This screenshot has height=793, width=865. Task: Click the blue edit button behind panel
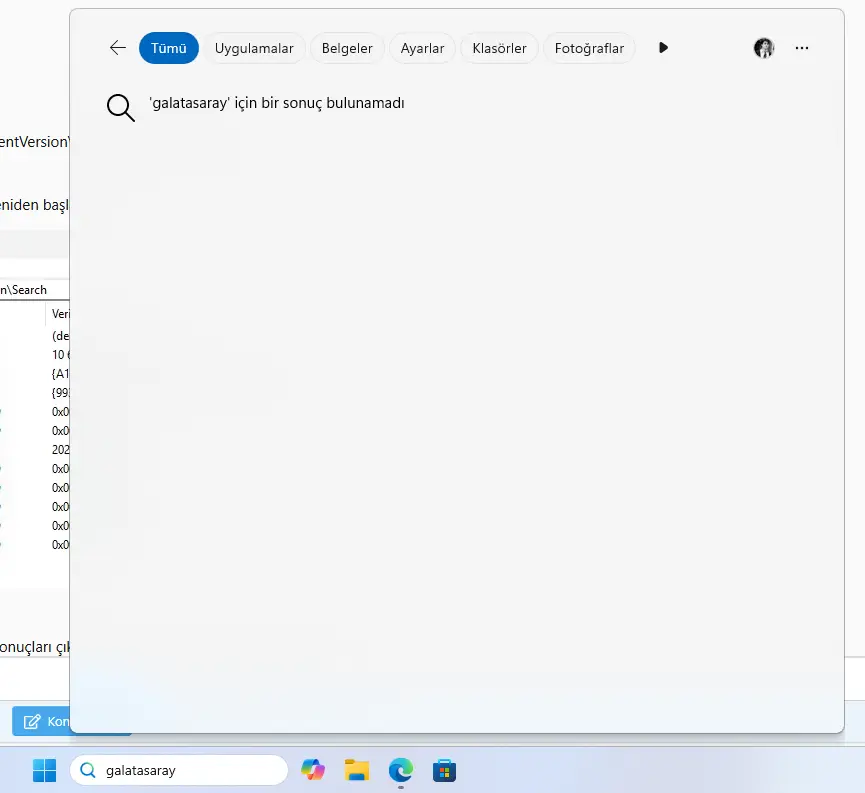point(41,721)
